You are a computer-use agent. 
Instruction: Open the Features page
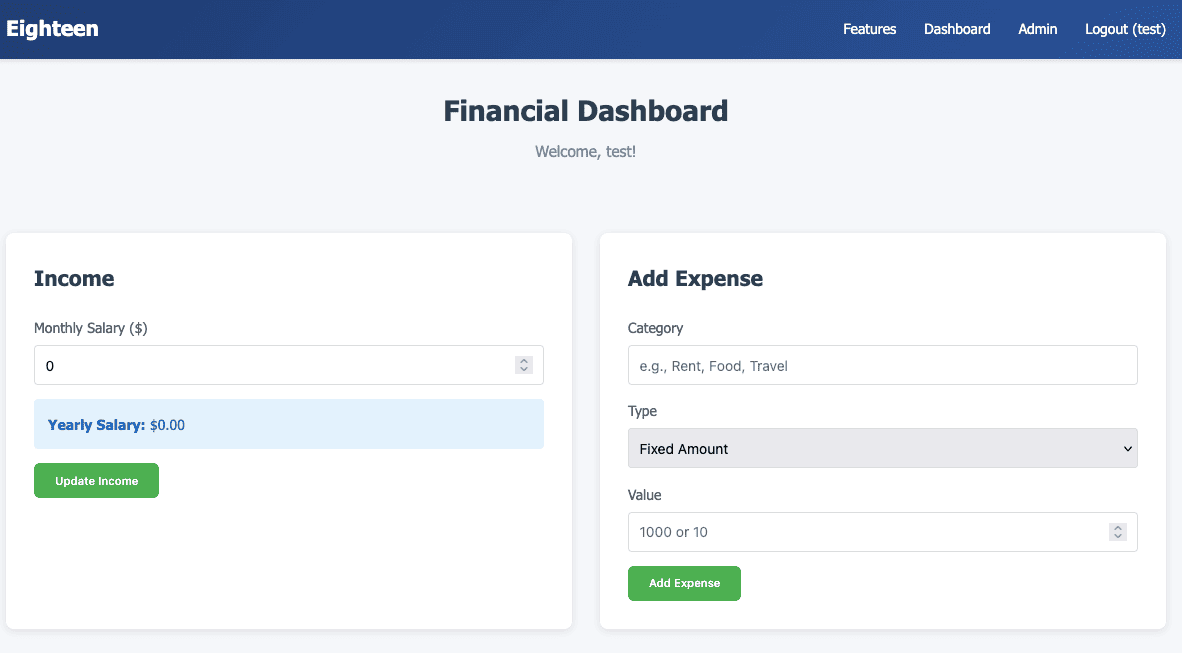[x=869, y=29]
